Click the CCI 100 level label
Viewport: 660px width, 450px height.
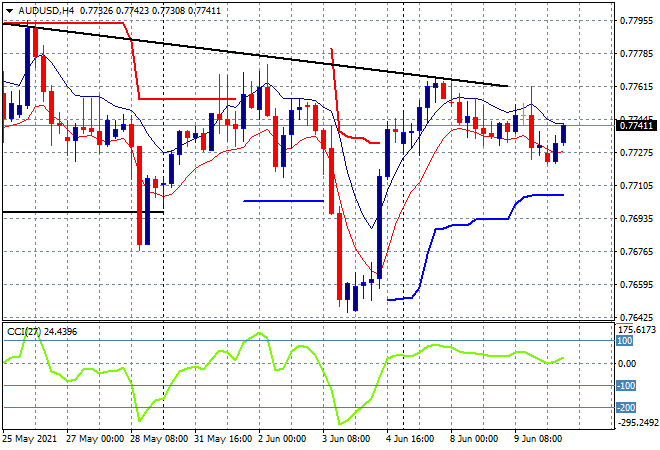click(625, 341)
